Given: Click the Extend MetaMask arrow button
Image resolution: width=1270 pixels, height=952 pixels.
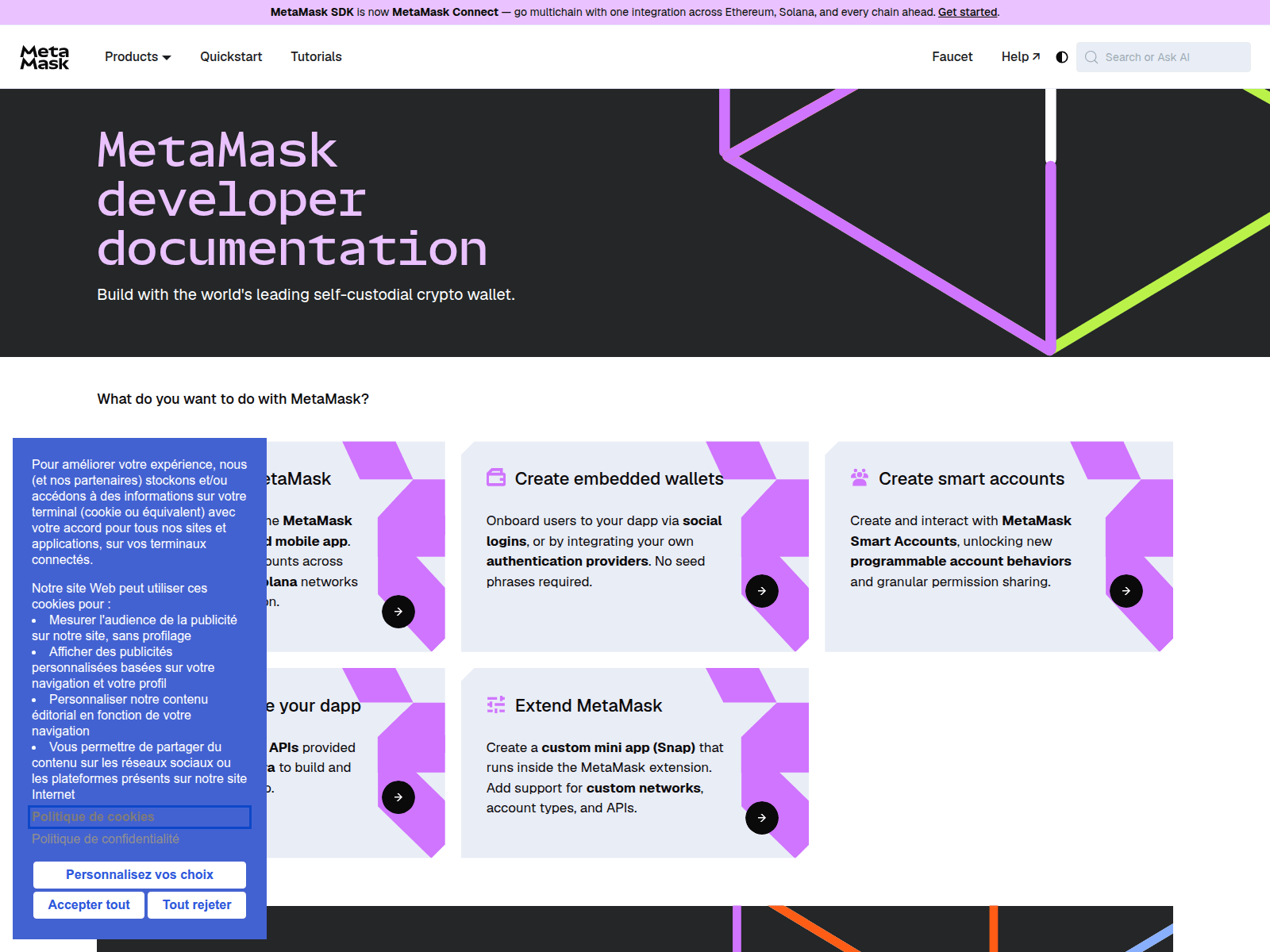Looking at the screenshot, I should tap(762, 818).
